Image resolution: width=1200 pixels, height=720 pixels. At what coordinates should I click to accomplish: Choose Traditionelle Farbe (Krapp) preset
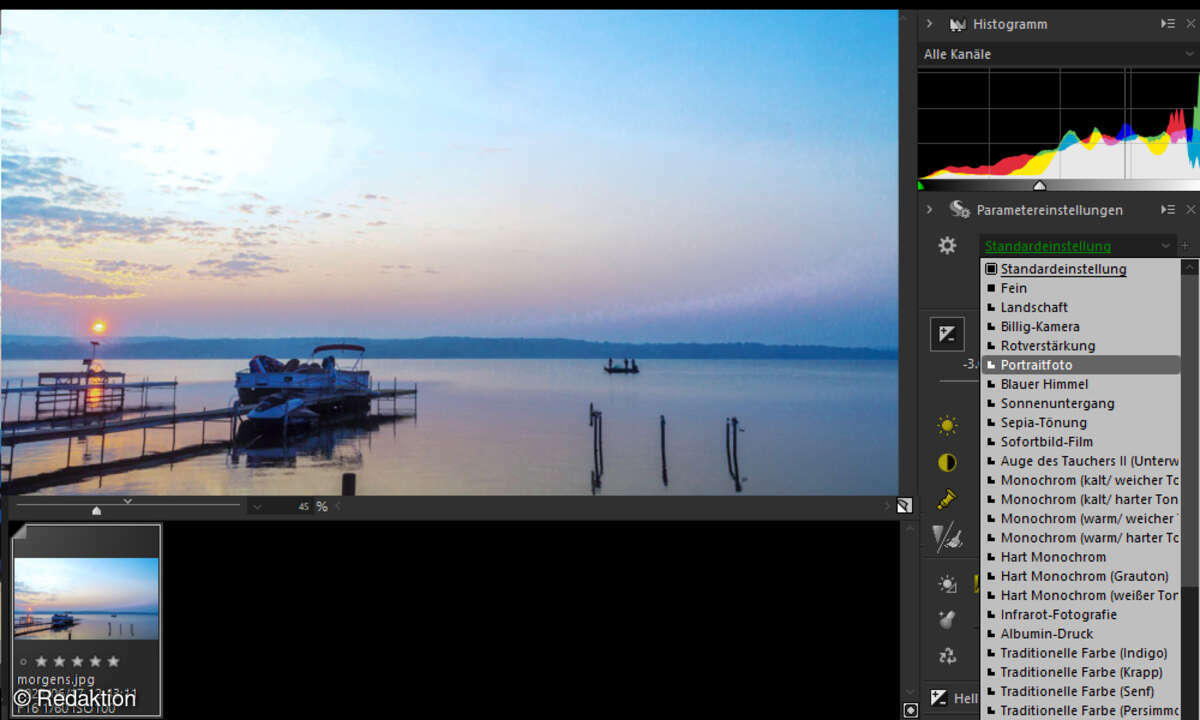pos(1081,672)
